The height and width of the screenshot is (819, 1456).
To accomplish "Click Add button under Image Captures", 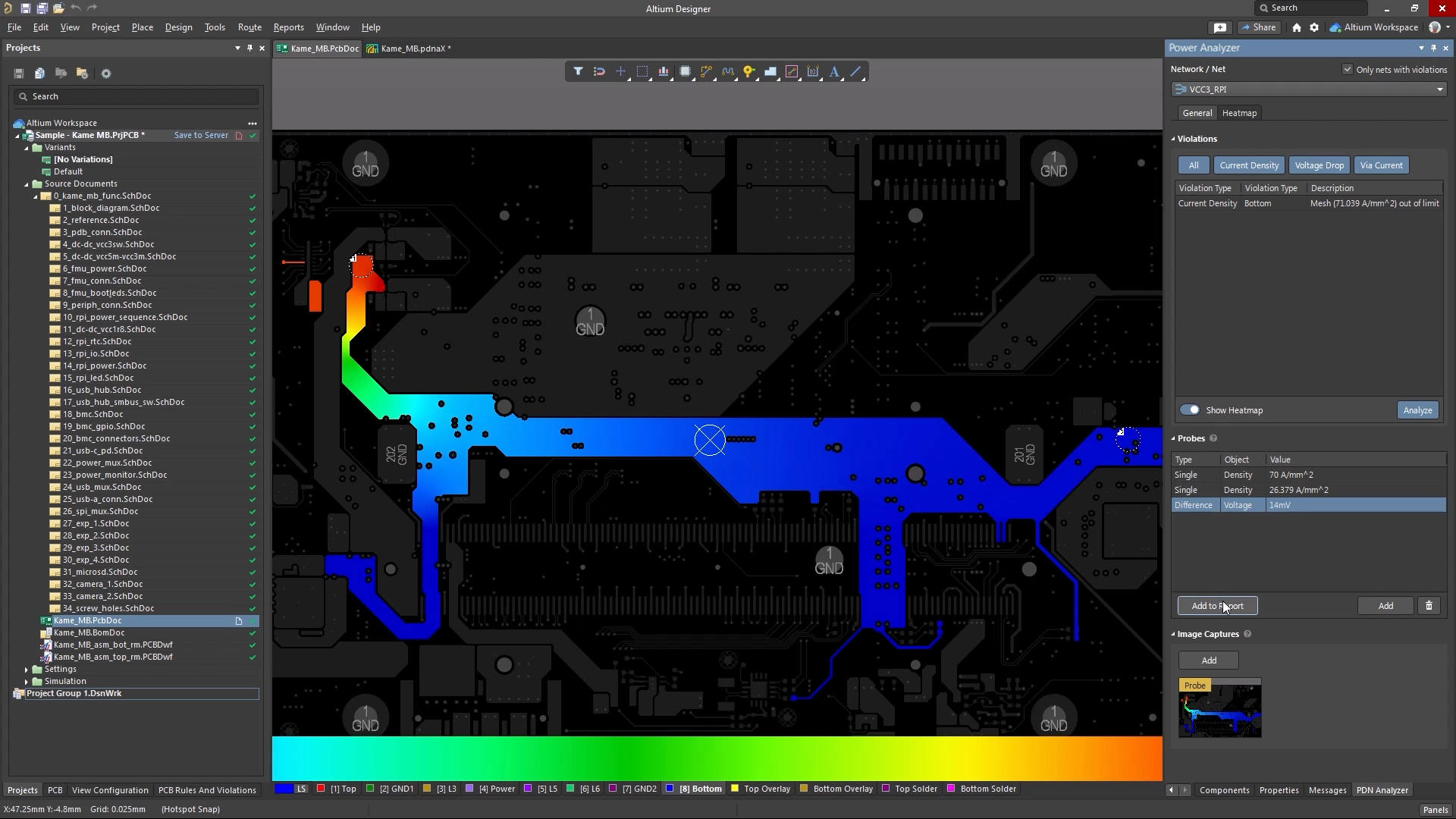I will pos(1209,661).
